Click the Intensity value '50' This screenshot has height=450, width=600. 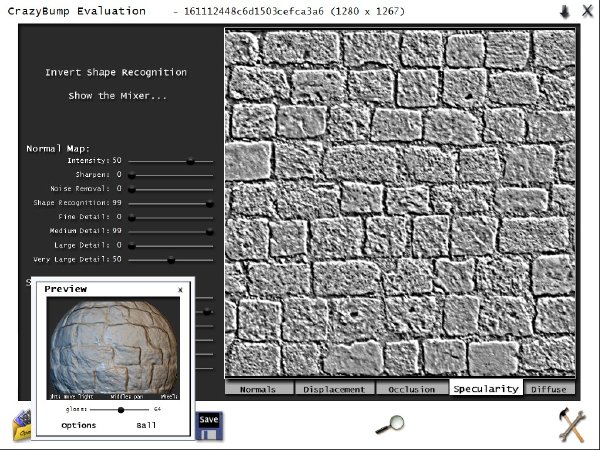pos(117,160)
